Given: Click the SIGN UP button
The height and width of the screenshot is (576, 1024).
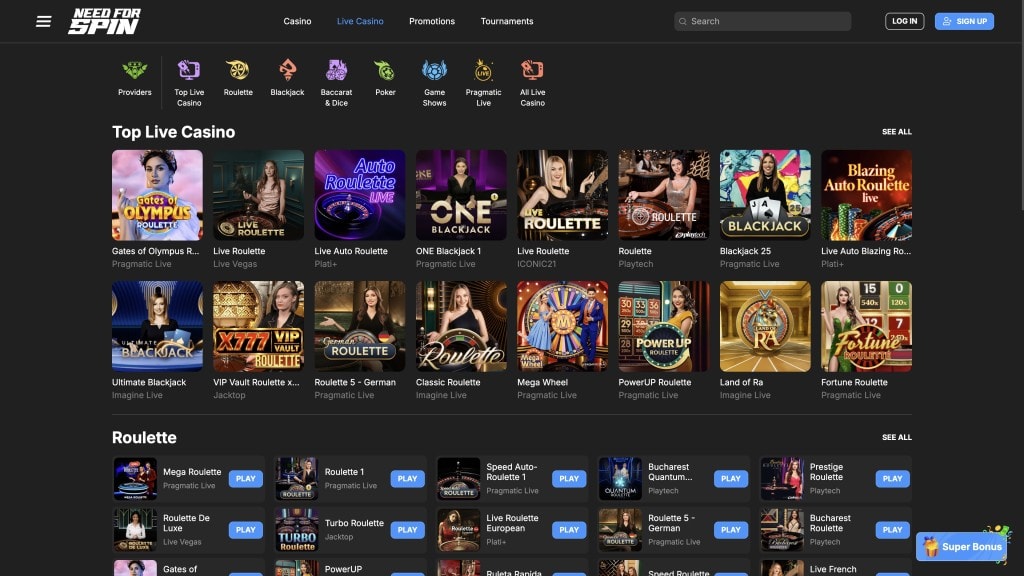Looking at the screenshot, I should click(x=964, y=22).
